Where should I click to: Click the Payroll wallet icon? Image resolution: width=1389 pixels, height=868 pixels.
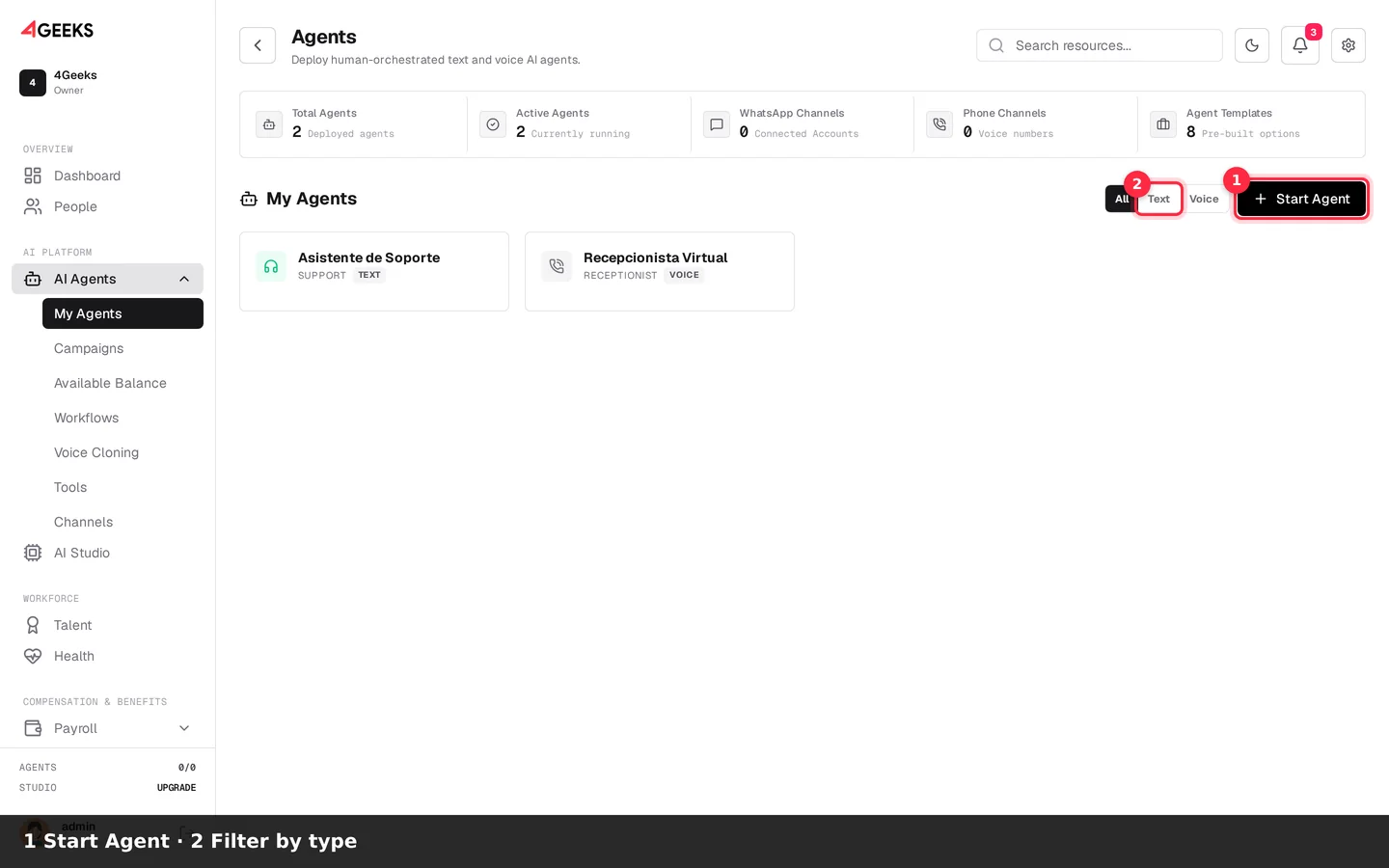coord(33,728)
